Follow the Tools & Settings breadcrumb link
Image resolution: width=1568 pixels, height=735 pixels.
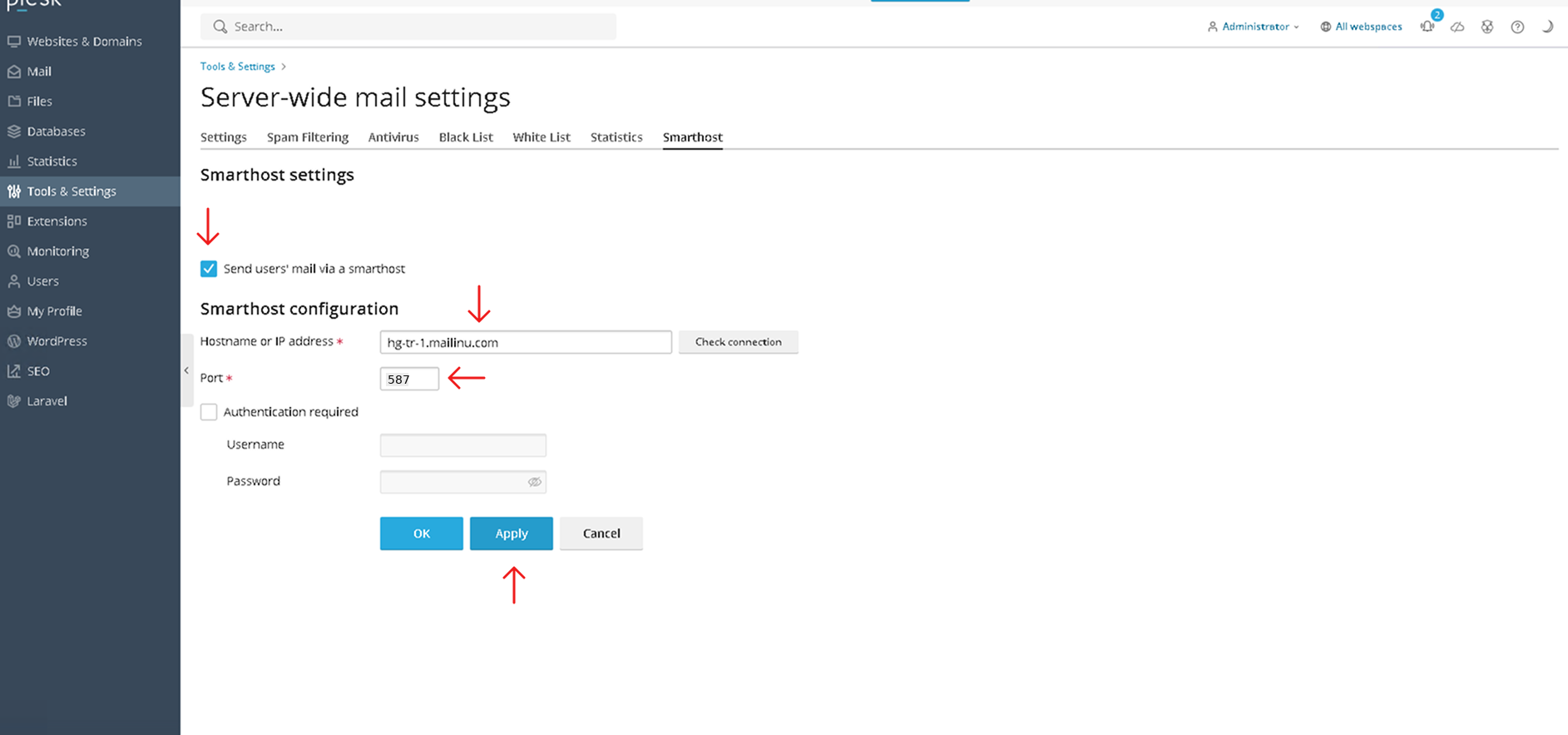238,67
